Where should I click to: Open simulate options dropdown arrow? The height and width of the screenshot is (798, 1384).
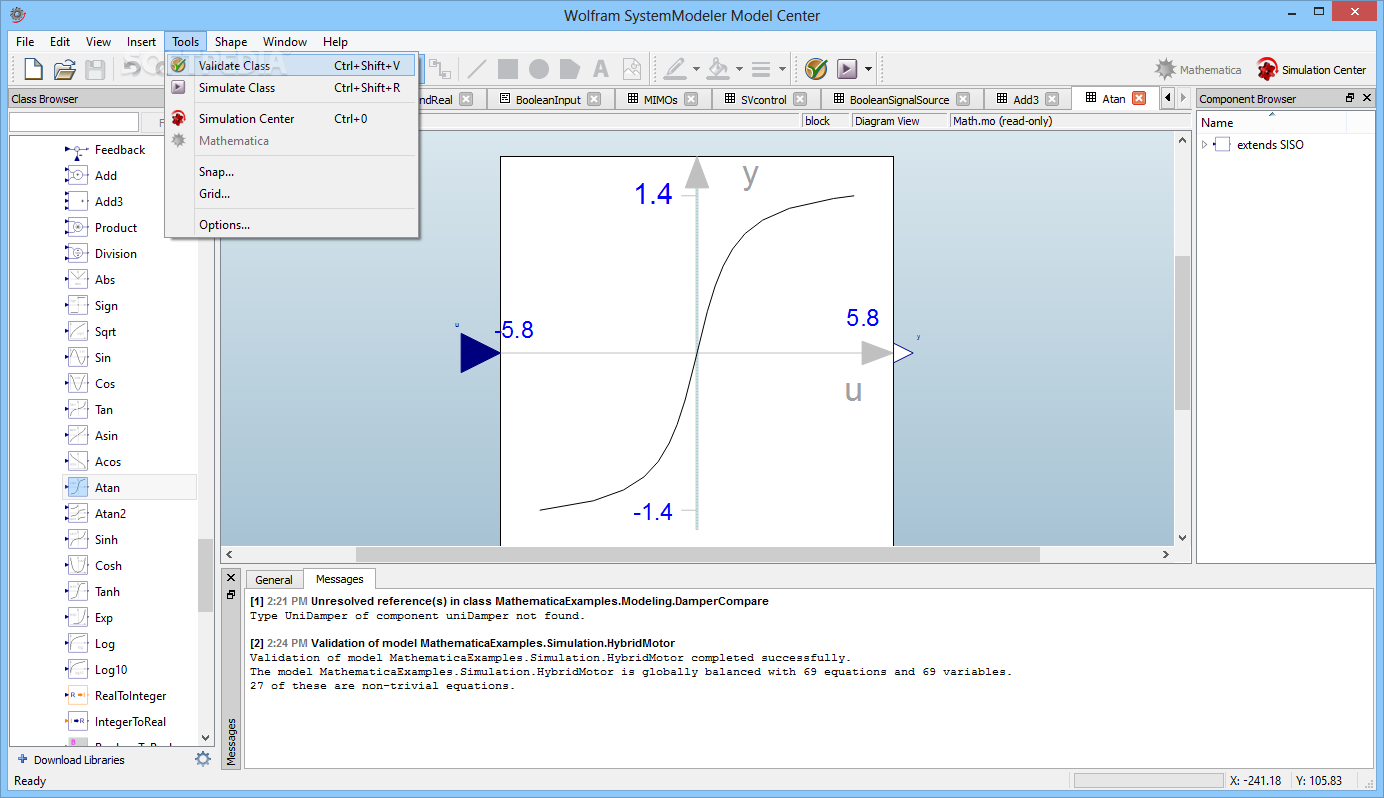868,70
